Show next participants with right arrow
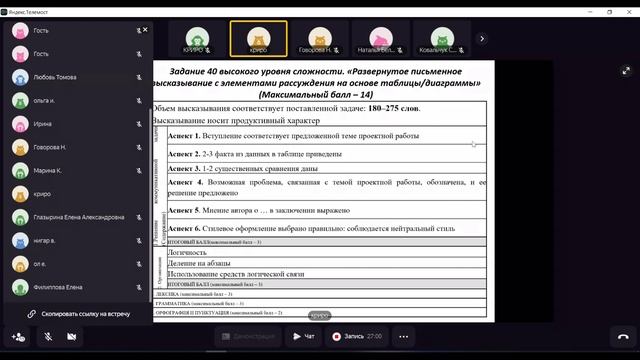Image resolution: width=640 pixels, height=360 pixels. click(x=482, y=39)
